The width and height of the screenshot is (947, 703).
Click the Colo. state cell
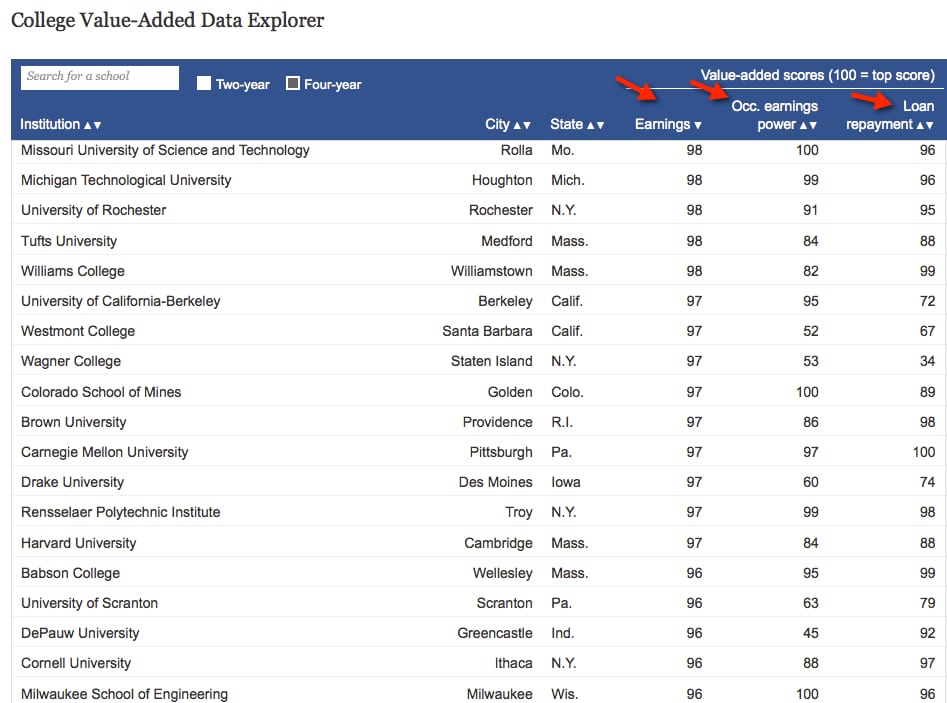[x=567, y=392]
